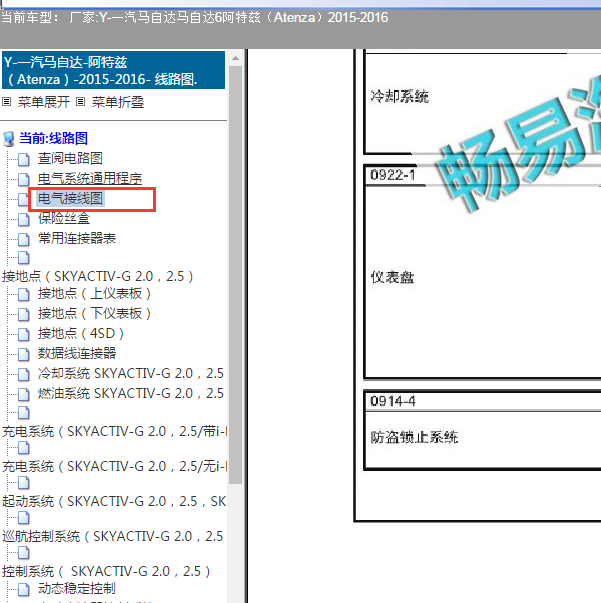Viewport: 601px width, 603px height.
Task: Click 菜单展开 to expand menu
Action: [x=43, y=102]
